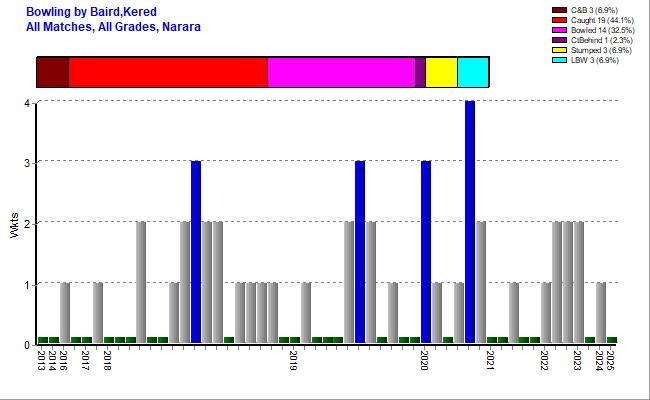Click the subtitle "All Matches, All Grades, Narara"

[x=113, y=27]
